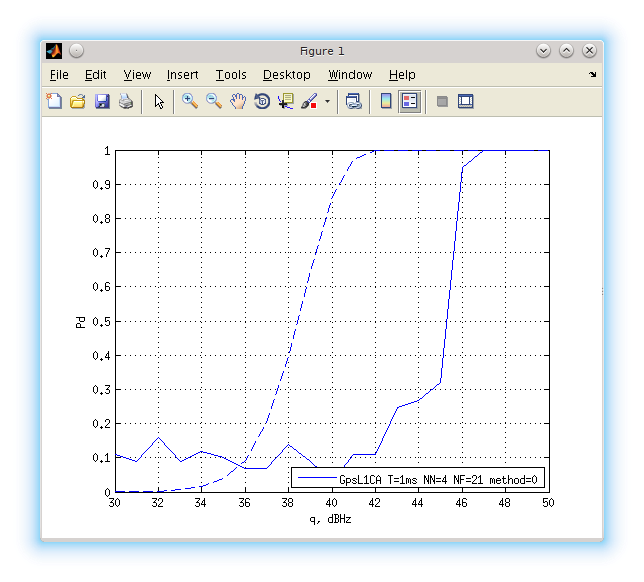This screenshot has width=644, height=582.
Task: Pick the Data Cursor tool
Action: [x=286, y=101]
